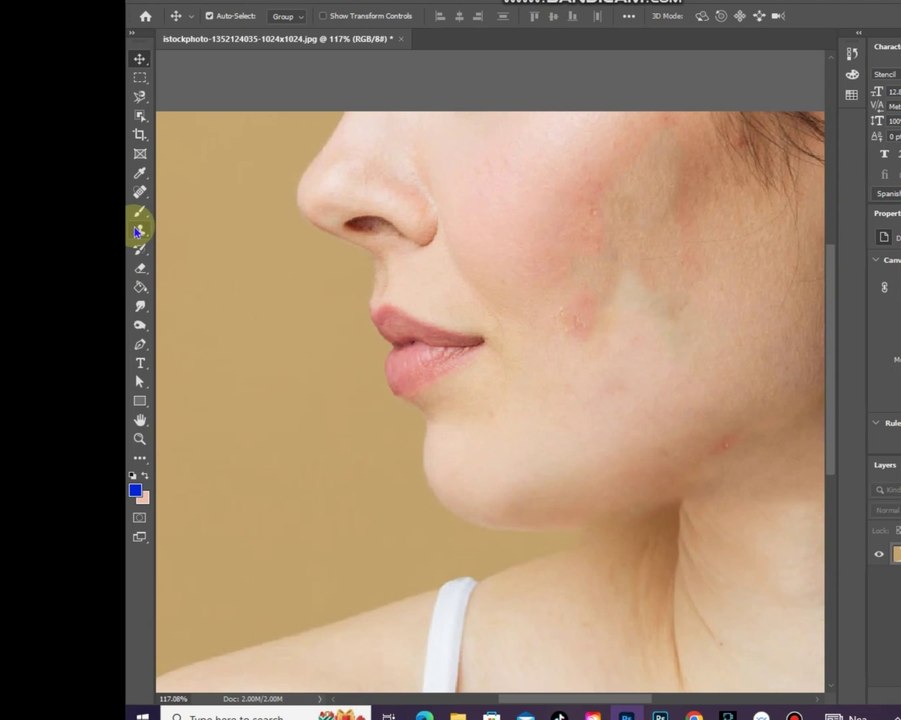
Task: Open the Auto-Select Group dropdown
Action: click(x=286, y=16)
